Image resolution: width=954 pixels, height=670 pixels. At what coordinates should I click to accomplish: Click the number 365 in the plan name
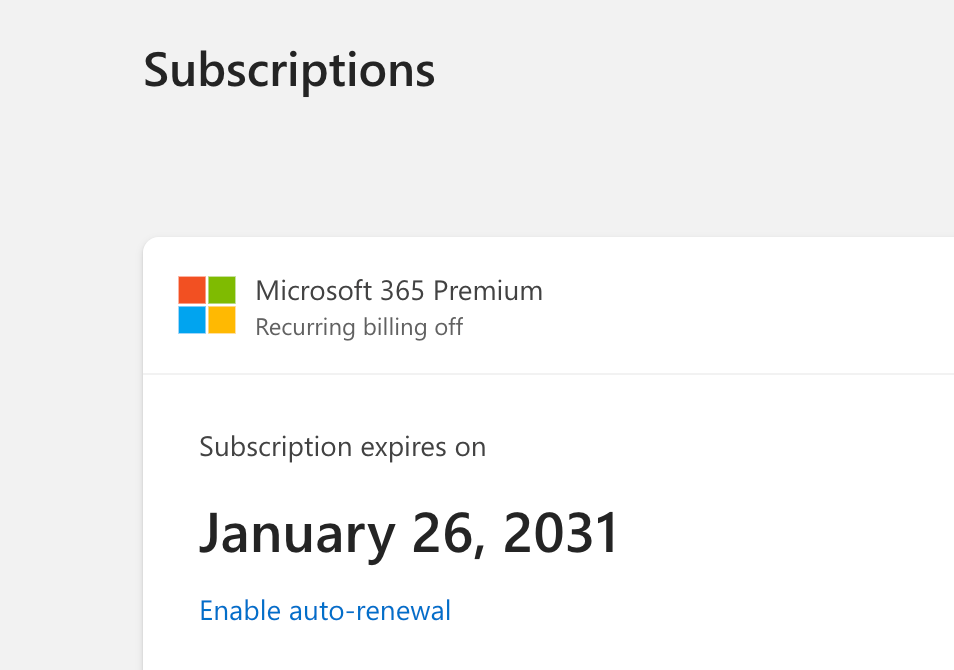tap(403, 291)
